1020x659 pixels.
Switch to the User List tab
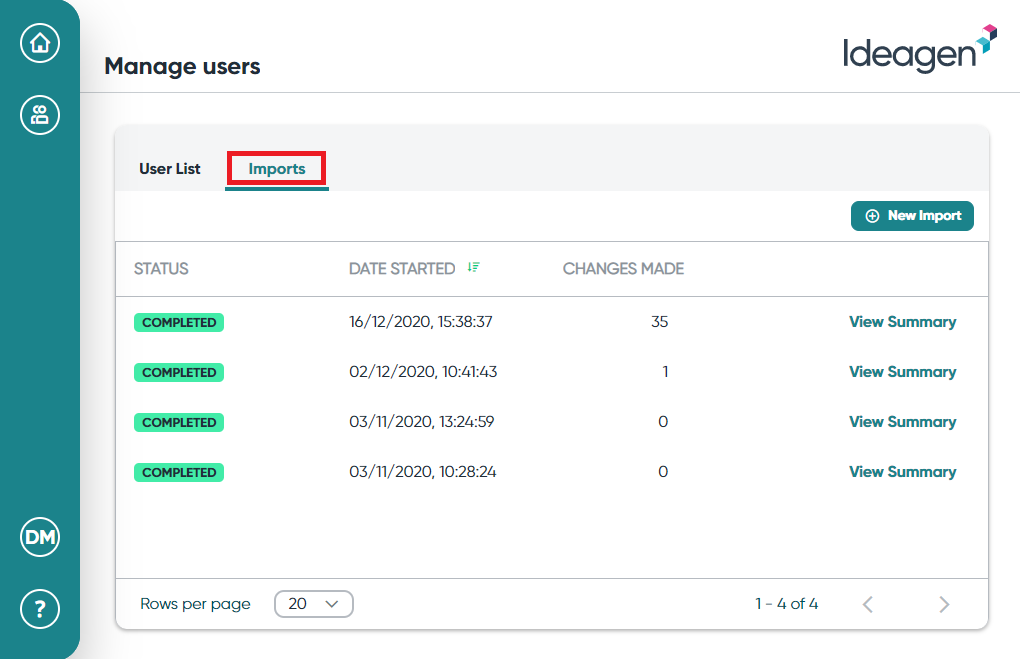tap(170, 169)
